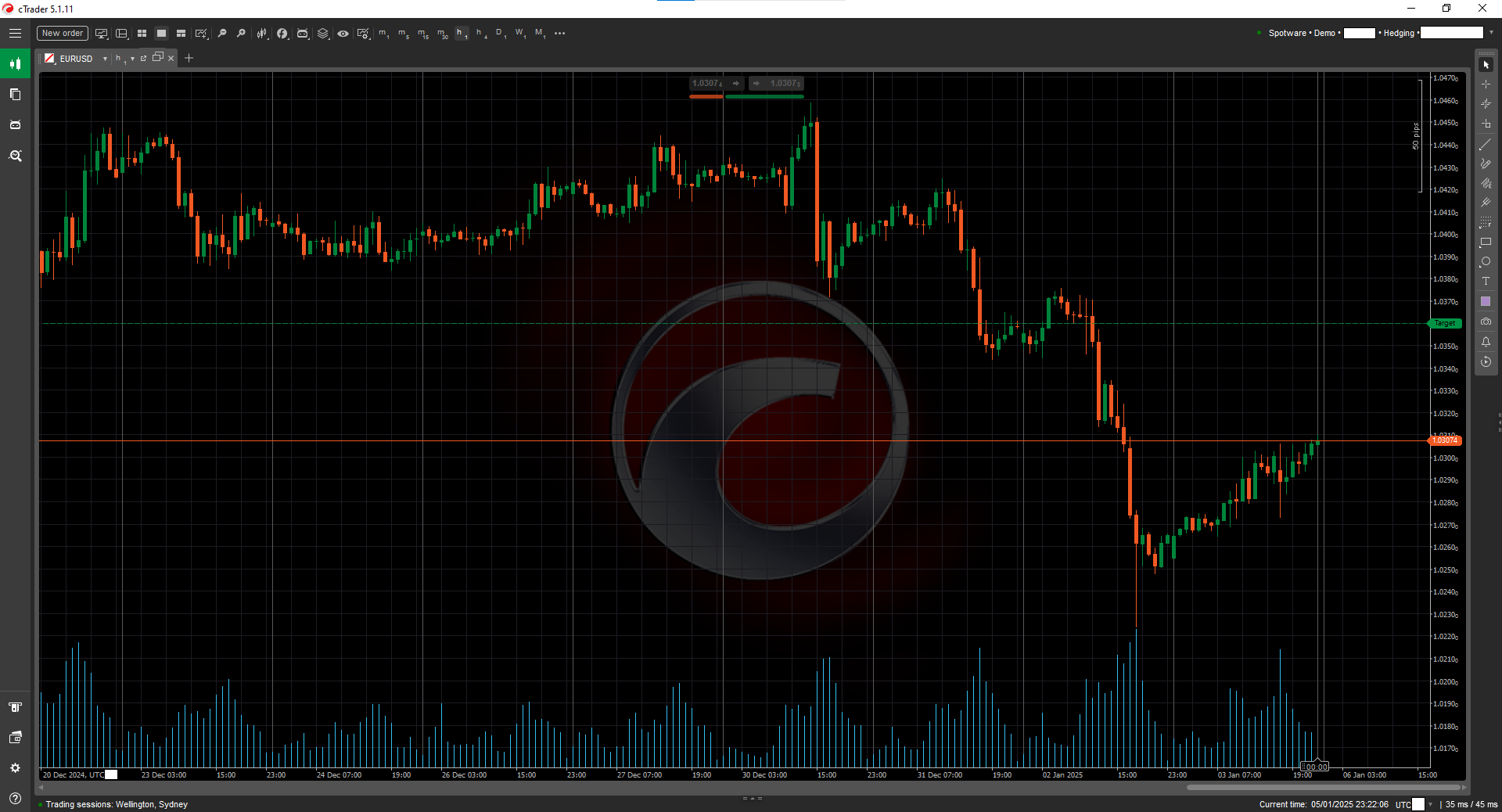1502x812 pixels.
Task: Open the account selector dropdown arrow
Action: (1491, 33)
